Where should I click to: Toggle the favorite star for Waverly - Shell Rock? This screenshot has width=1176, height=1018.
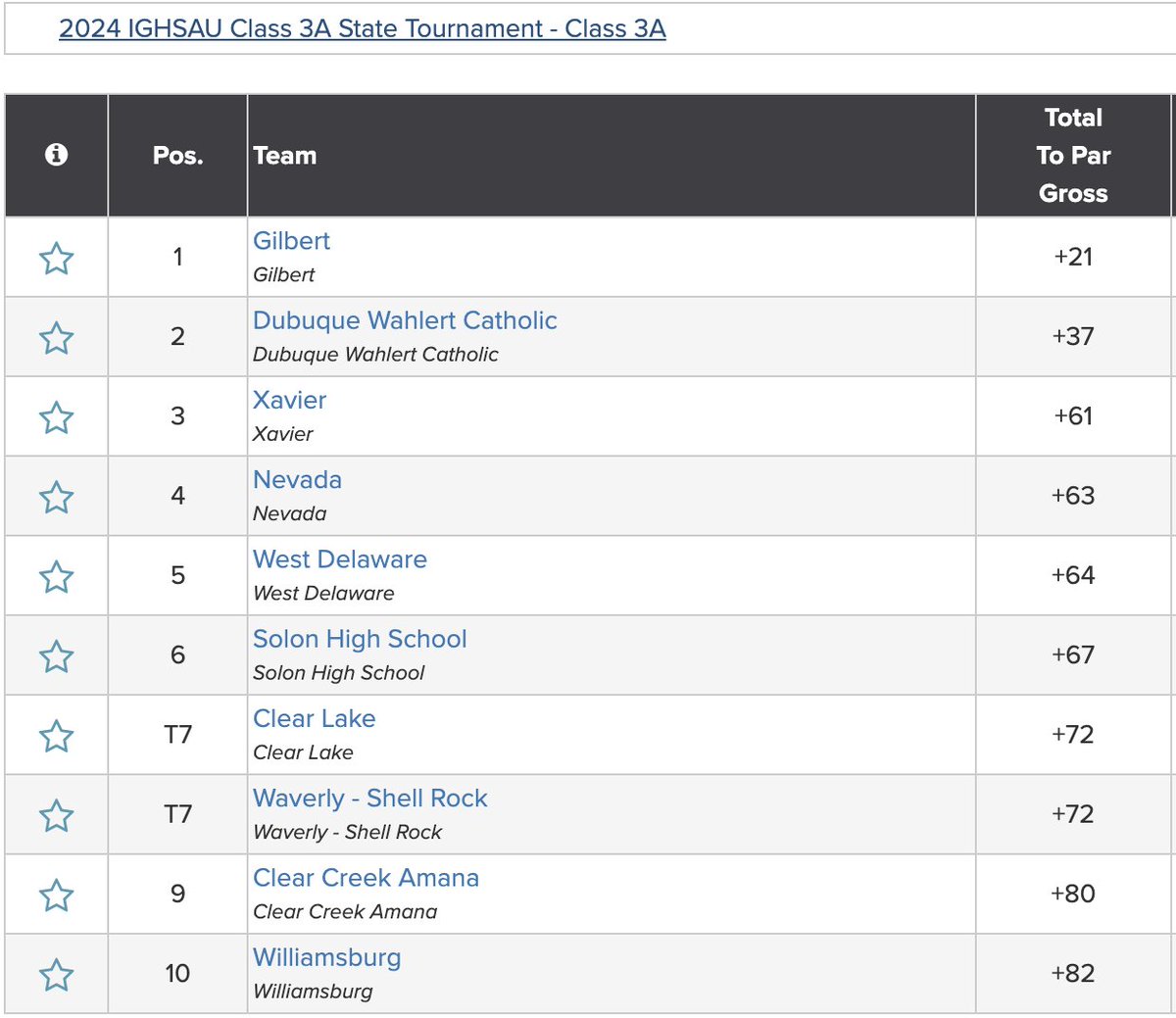click(x=56, y=814)
